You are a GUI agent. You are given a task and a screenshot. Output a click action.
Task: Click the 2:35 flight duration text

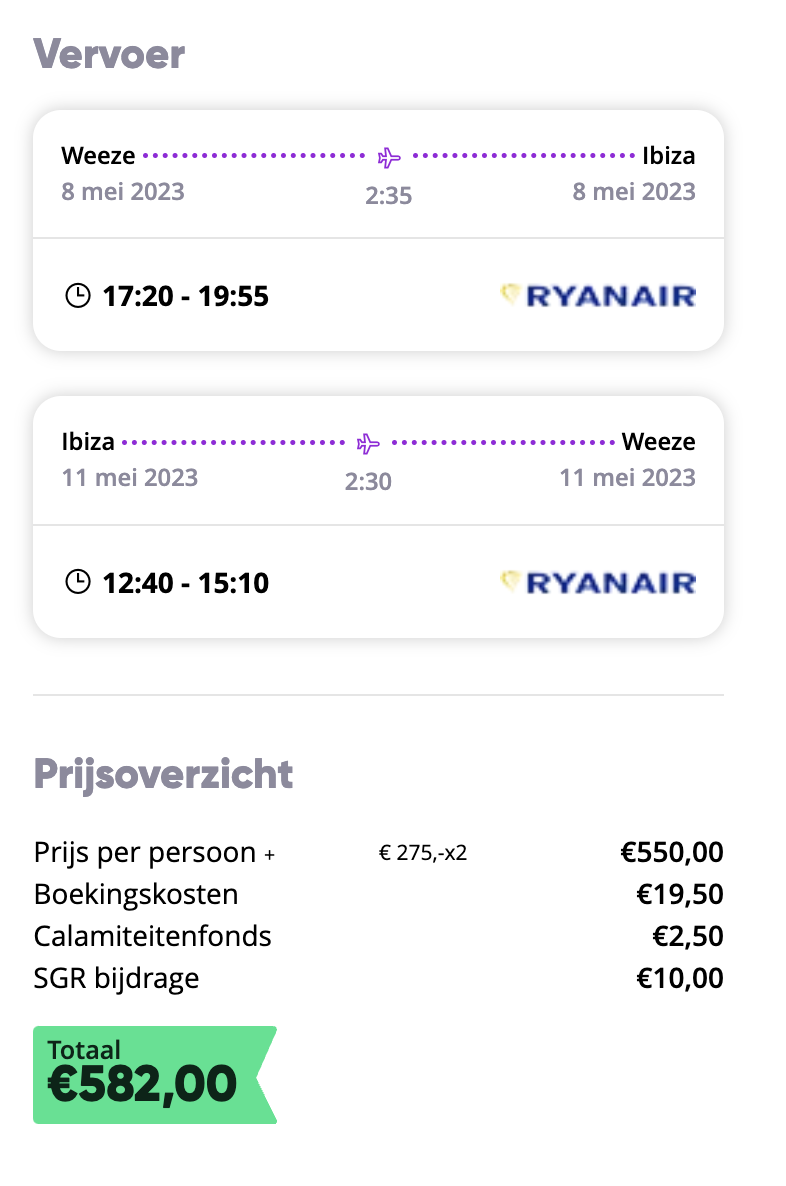[389, 196]
